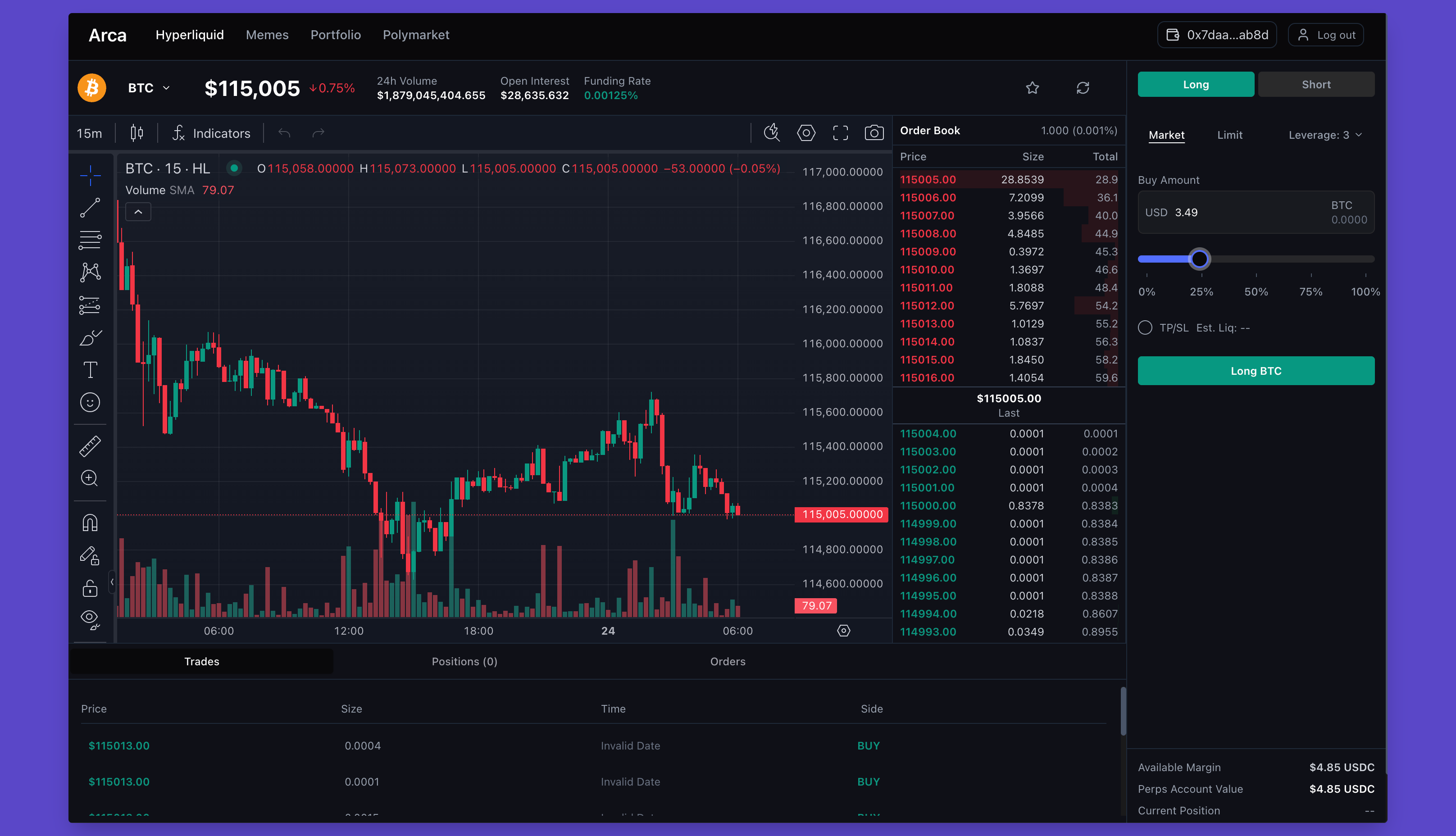This screenshot has width=1456, height=836.
Task: Select the trend line drawing tool
Action: (x=90, y=208)
